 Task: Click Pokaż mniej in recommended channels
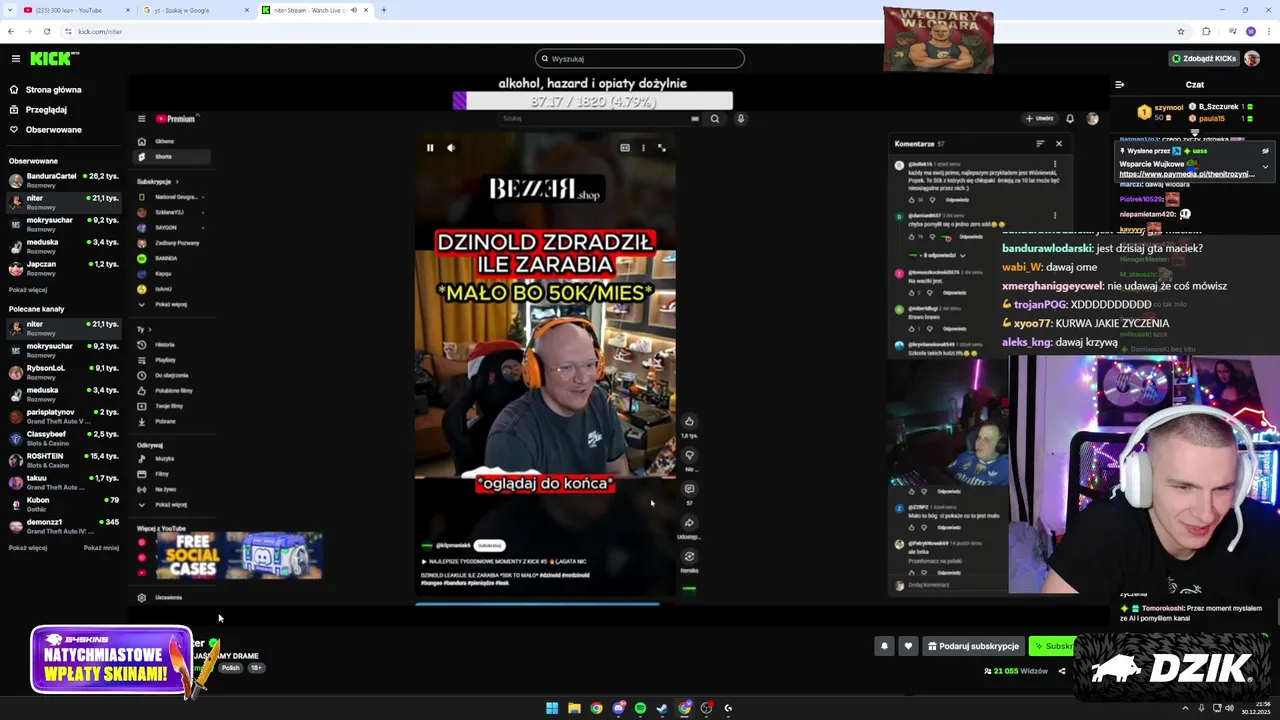(x=101, y=548)
